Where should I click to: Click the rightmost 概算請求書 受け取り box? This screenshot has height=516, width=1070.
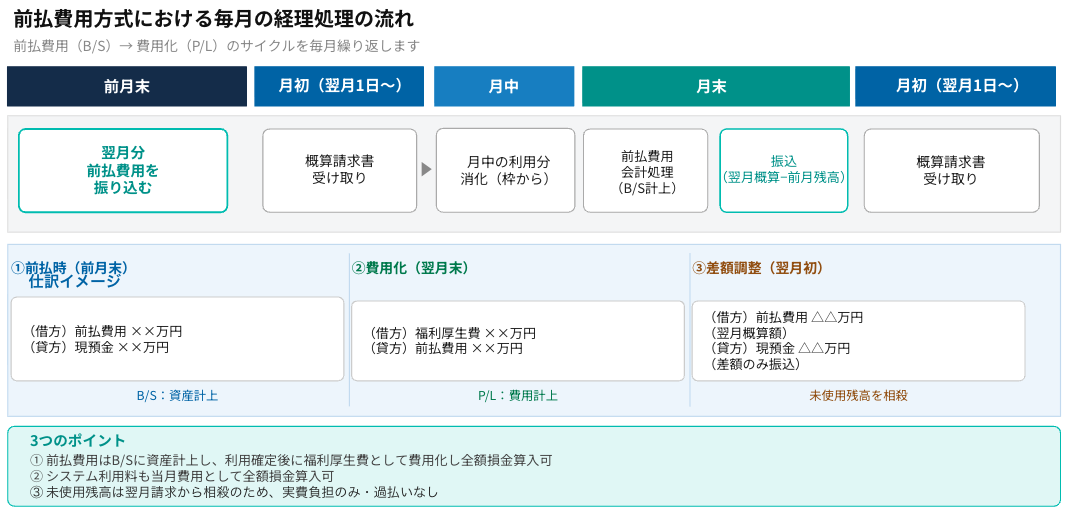pyautogui.click(x=952, y=171)
